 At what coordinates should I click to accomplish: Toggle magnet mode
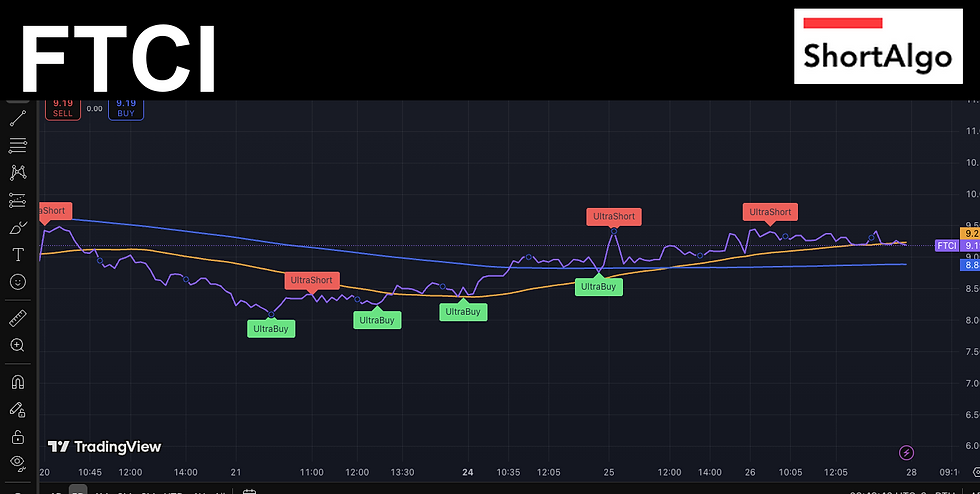pos(18,382)
